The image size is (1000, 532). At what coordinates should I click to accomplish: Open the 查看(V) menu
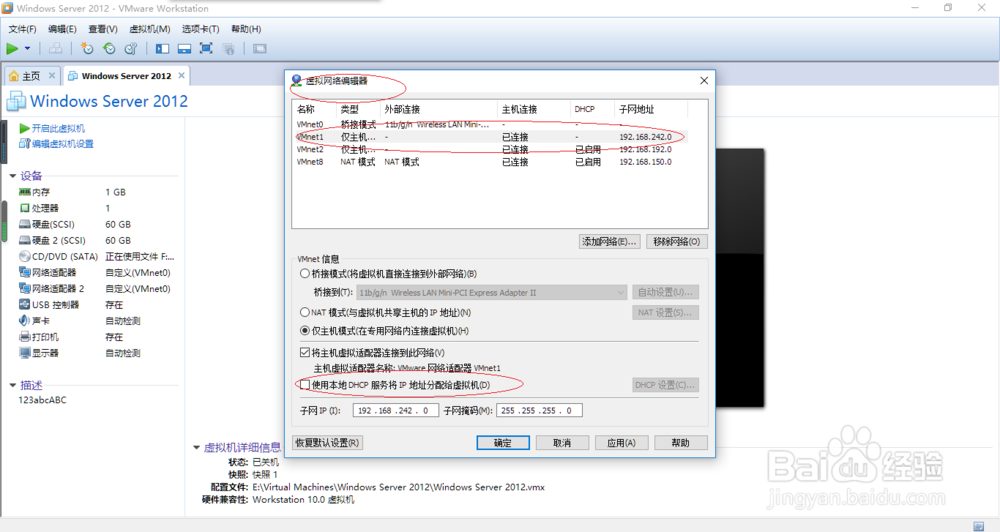tap(103, 29)
